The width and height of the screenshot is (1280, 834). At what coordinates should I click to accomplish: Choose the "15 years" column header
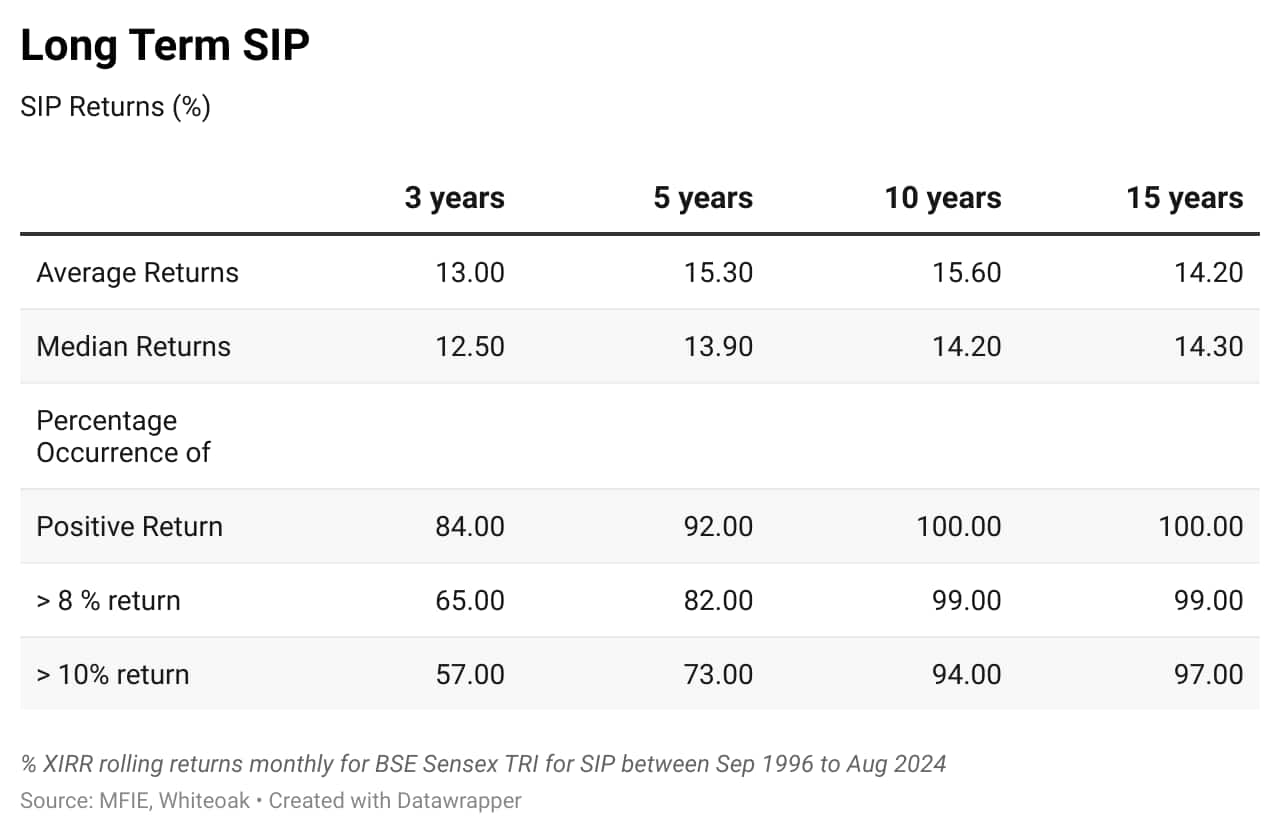pyautogui.click(x=1185, y=198)
